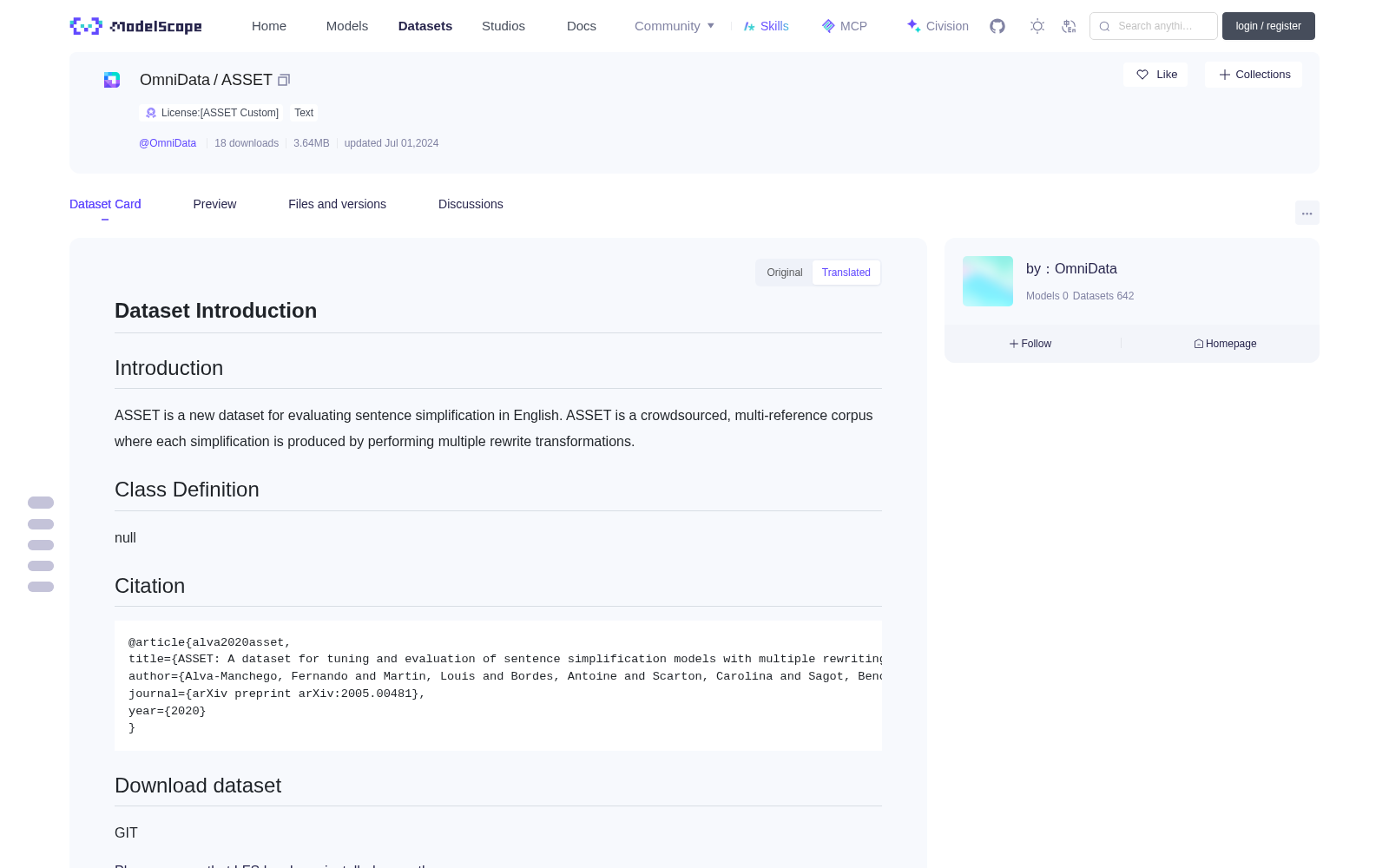This screenshot has width=1389, height=868.
Task: Click the '18 downloads' stat
Action: tap(247, 143)
